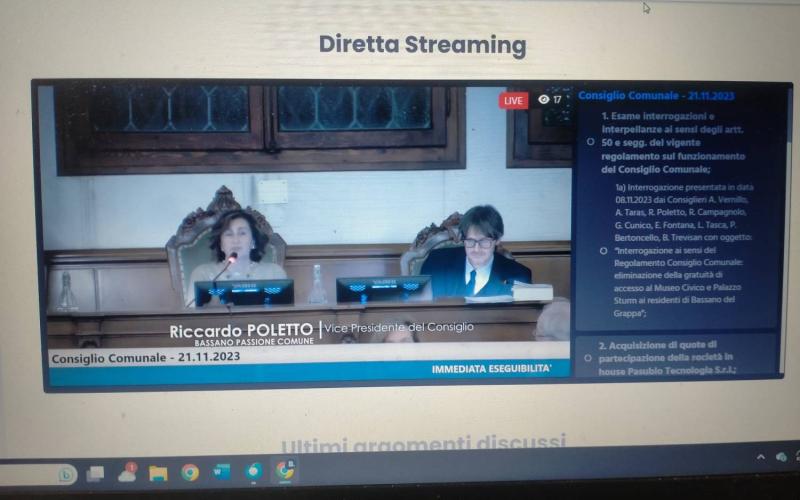This screenshot has width=800, height=500.
Task: Select sub-item 1a Interrogazione bullet
Action: point(603,251)
